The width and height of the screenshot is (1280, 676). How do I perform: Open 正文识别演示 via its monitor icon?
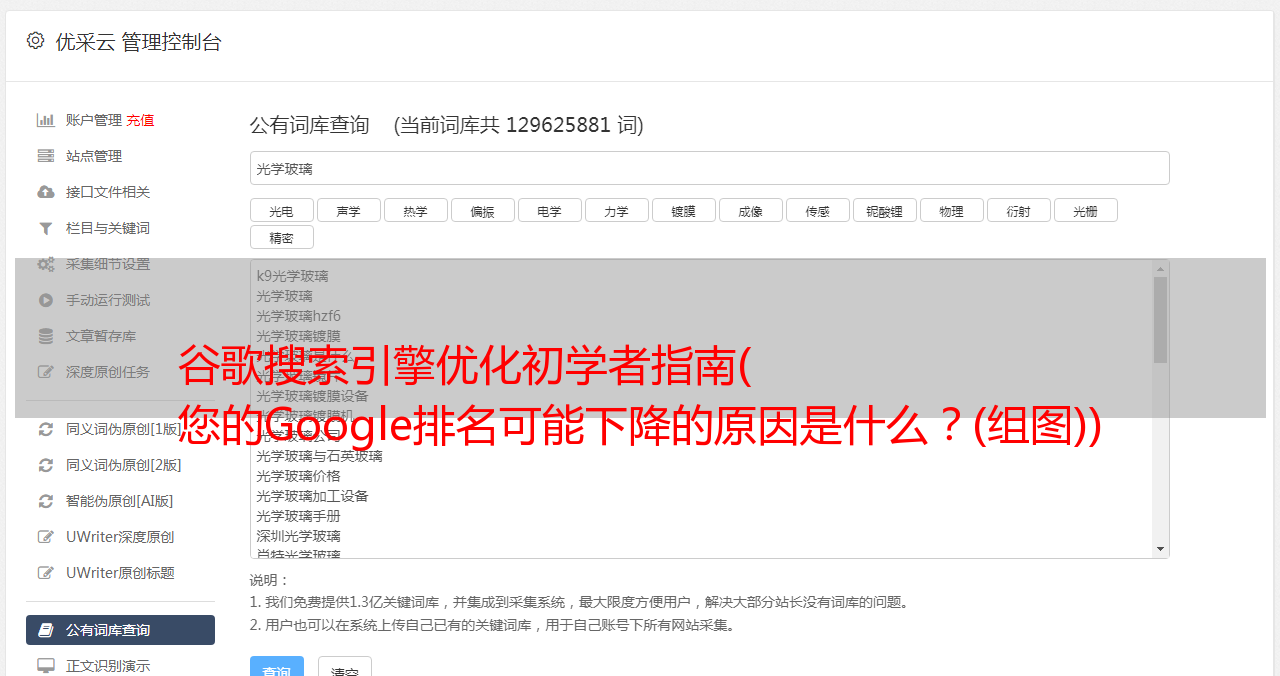point(46,666)
